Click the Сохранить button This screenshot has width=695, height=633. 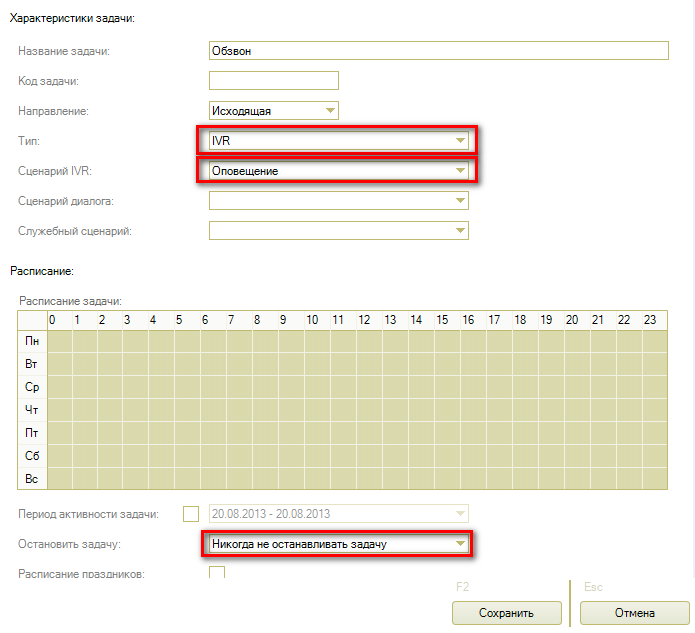(506, 613)
